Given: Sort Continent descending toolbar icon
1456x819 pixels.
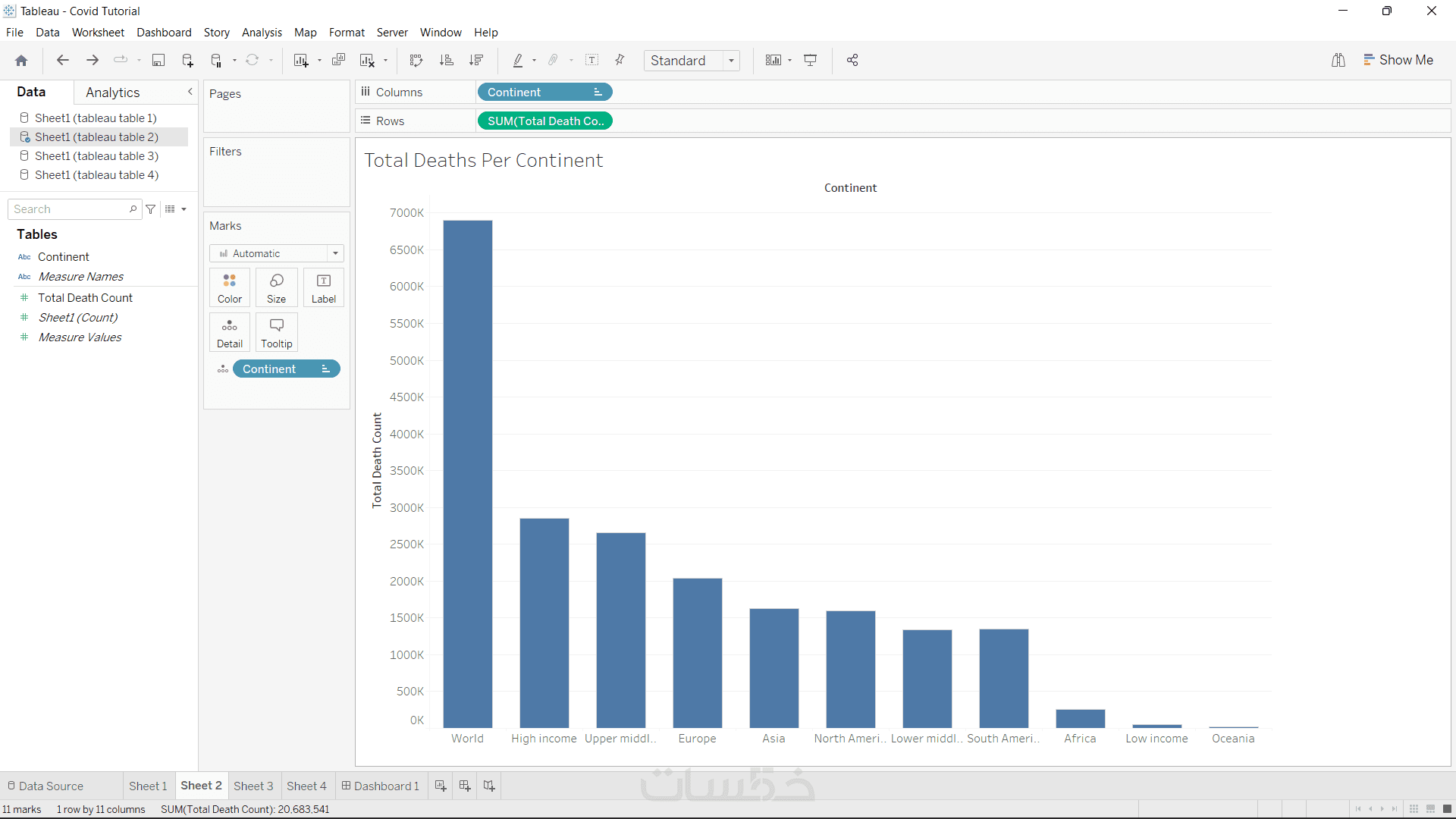Looking at the screenshot, I should [x=476, y=61].
